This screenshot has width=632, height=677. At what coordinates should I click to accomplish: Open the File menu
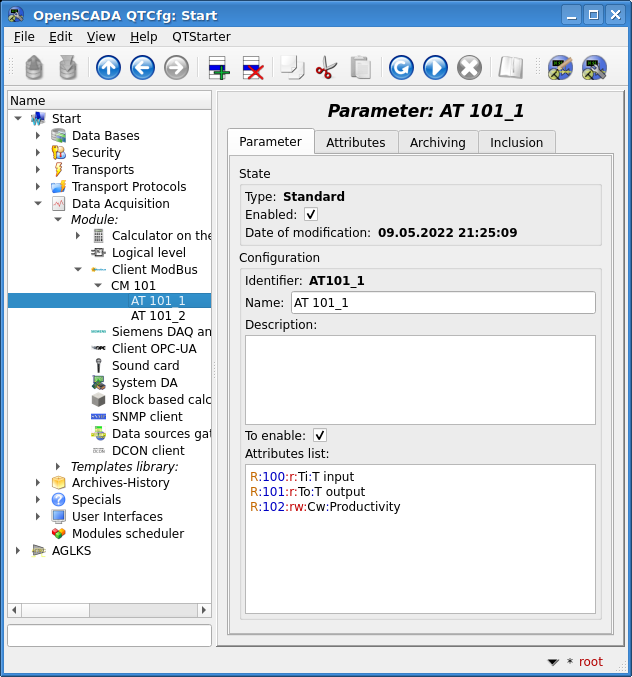[24, 37]
